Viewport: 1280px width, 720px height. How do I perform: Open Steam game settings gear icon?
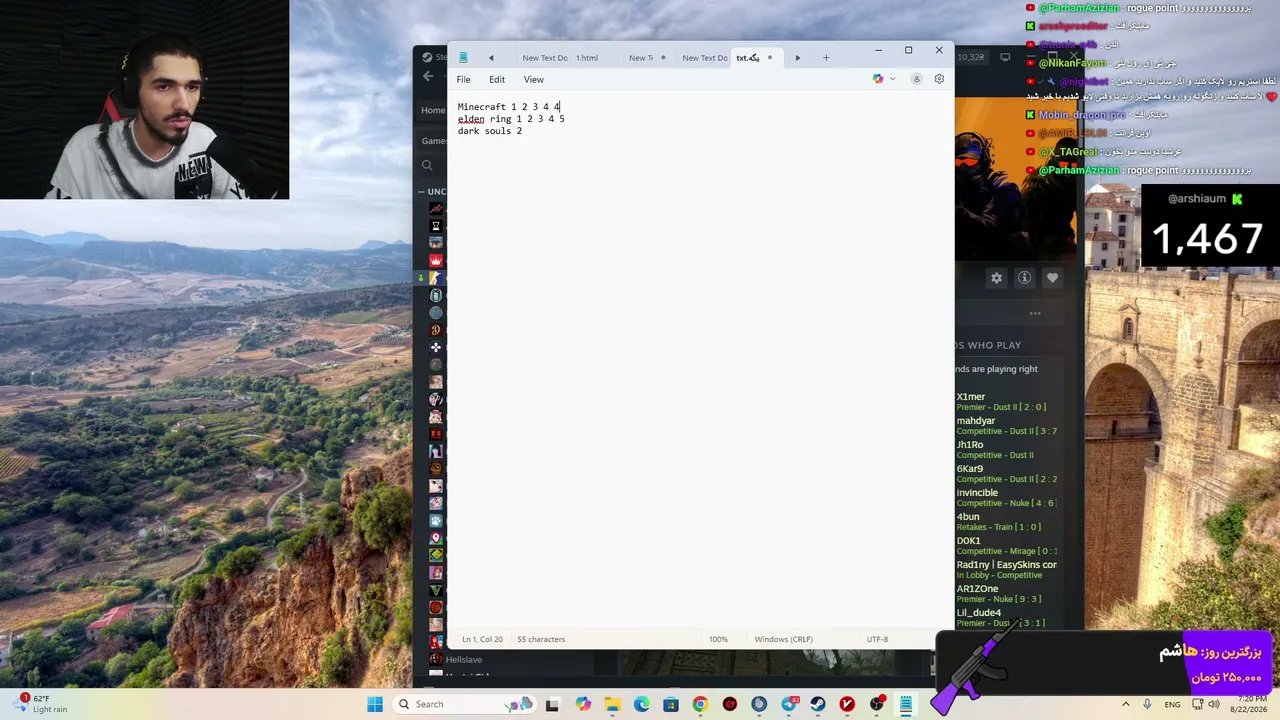point(996,278)
